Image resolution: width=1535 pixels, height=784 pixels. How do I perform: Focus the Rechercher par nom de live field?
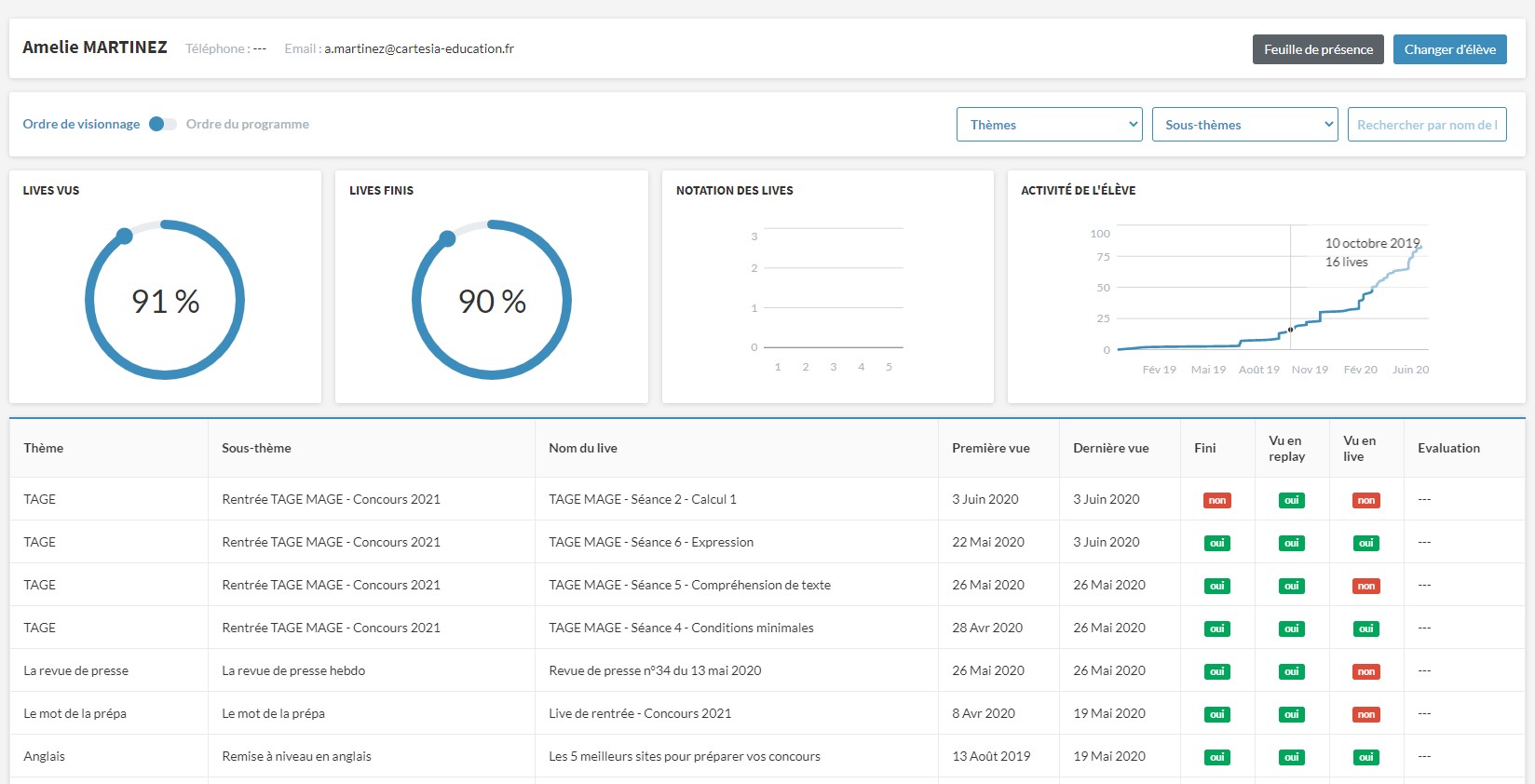point(1427,125)
